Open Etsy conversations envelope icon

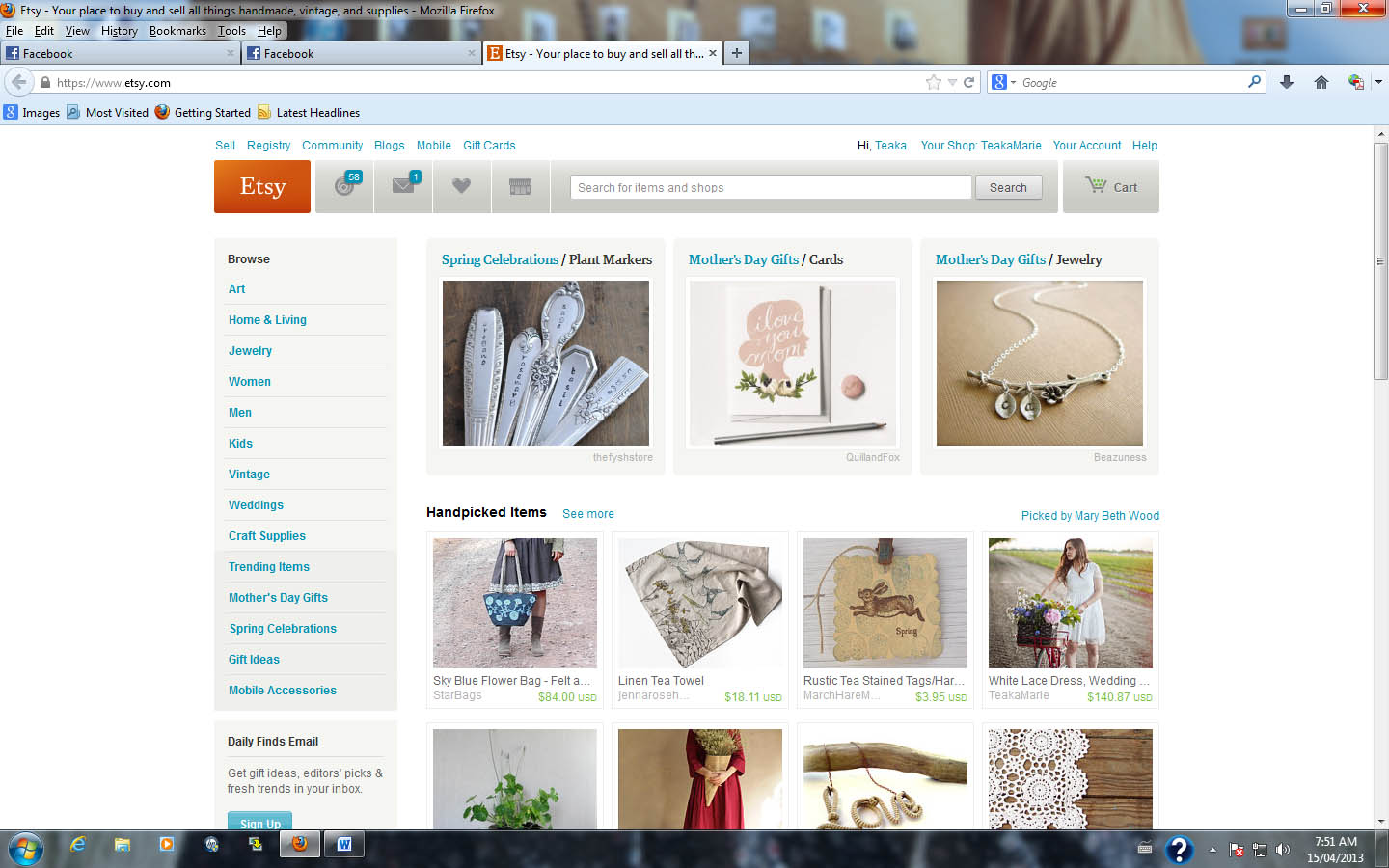[403, 186]
